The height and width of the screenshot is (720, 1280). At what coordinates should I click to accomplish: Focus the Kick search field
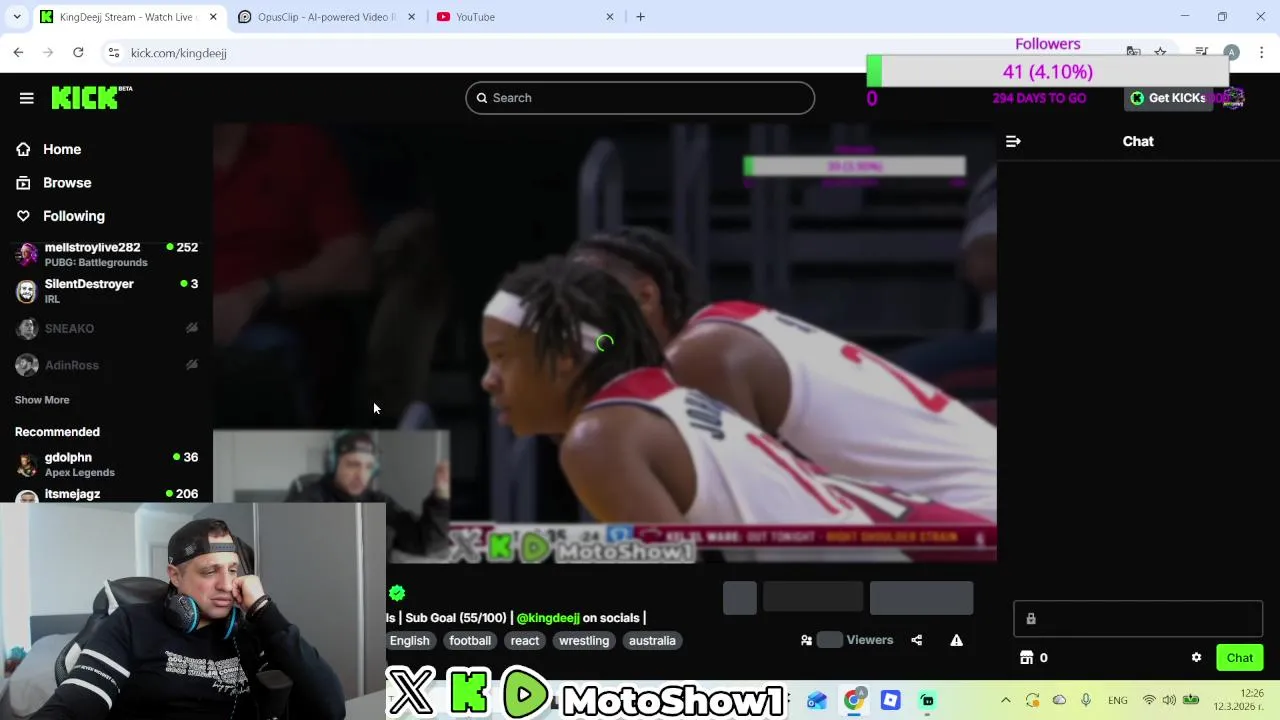click(640, 98)
